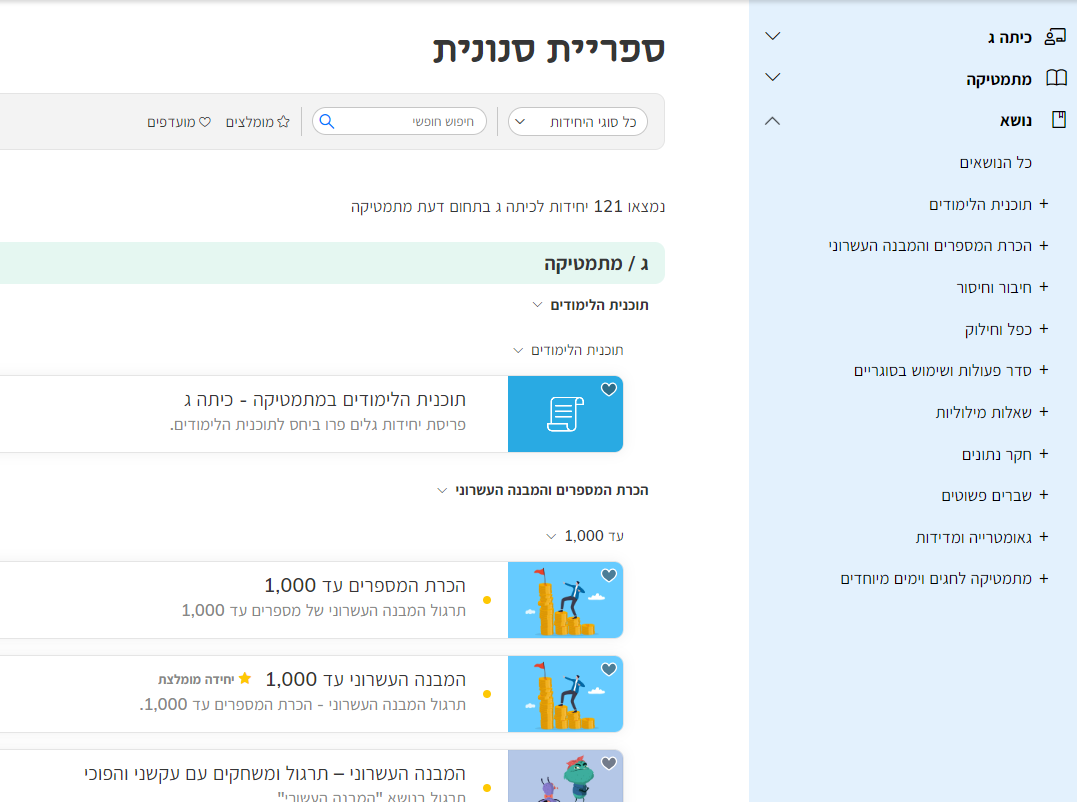The width and height of the screenshot is (1077, 802).
Task: Favorite the המבנה העשרוני עד 1,000 heart
Action: coord(609,669)
